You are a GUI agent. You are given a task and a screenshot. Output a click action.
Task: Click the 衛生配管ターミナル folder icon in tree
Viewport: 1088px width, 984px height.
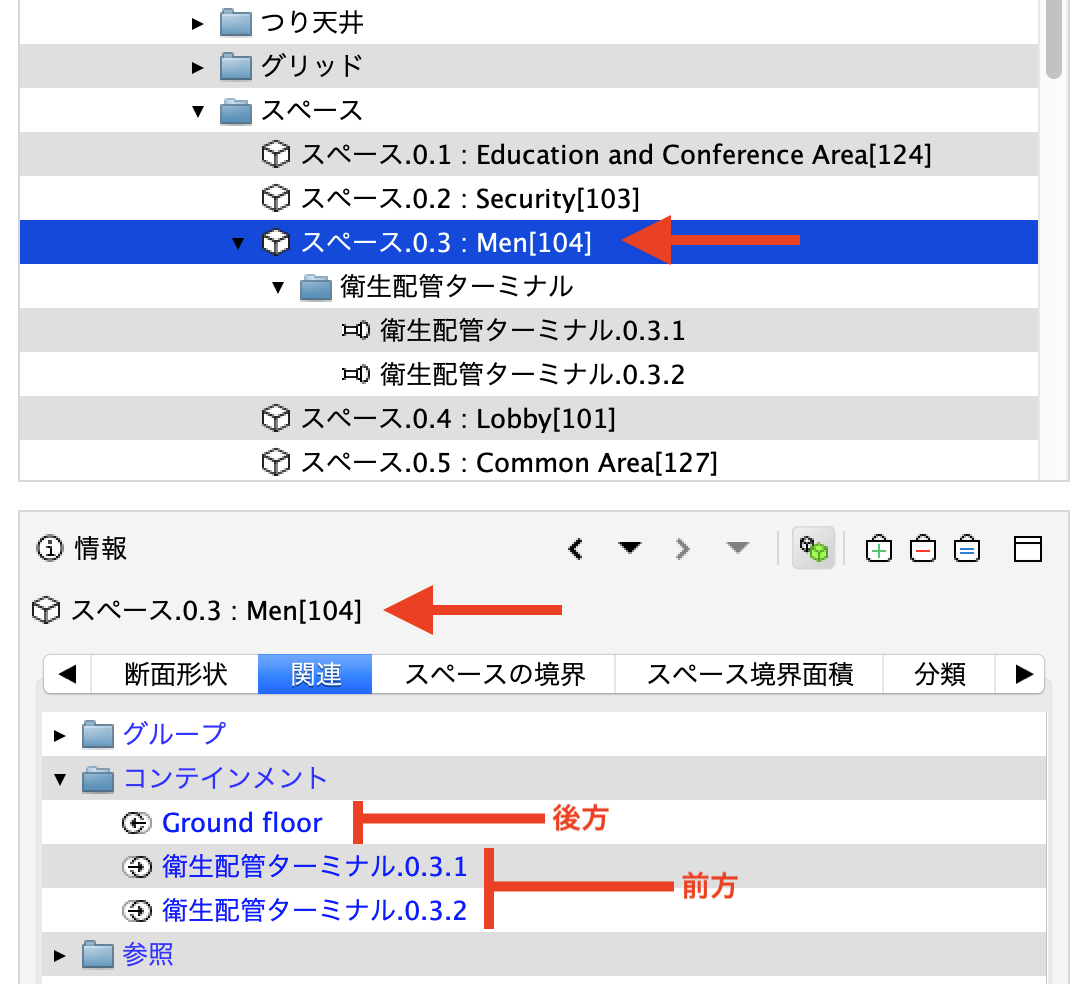point(316,287)
